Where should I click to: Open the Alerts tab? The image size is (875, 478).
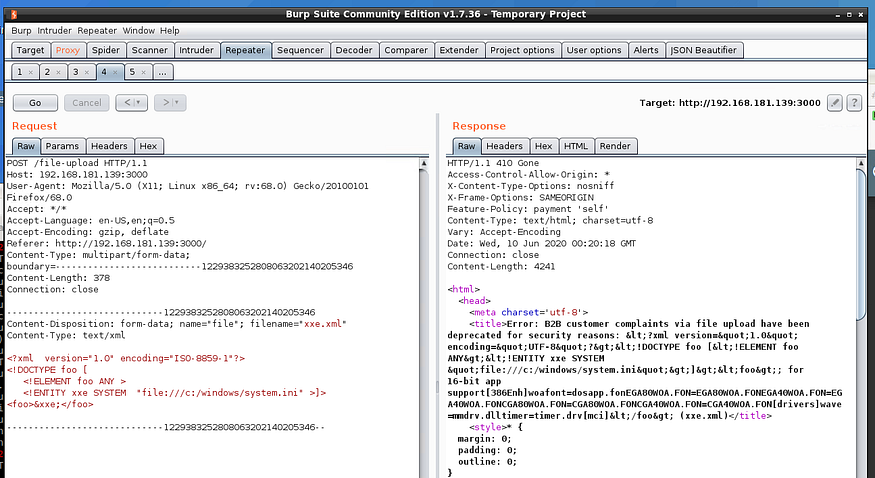[646, 50]
